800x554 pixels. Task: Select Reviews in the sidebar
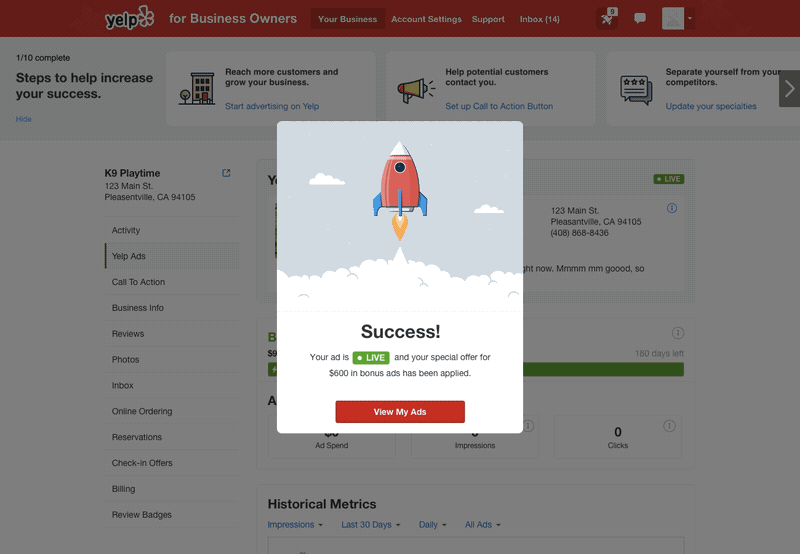[x=172, y=334]
